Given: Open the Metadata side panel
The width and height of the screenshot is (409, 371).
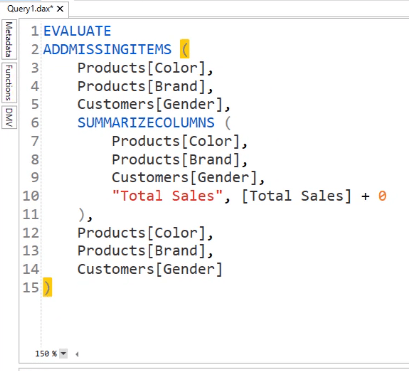Looking at the screenshot, I should 9,39.
